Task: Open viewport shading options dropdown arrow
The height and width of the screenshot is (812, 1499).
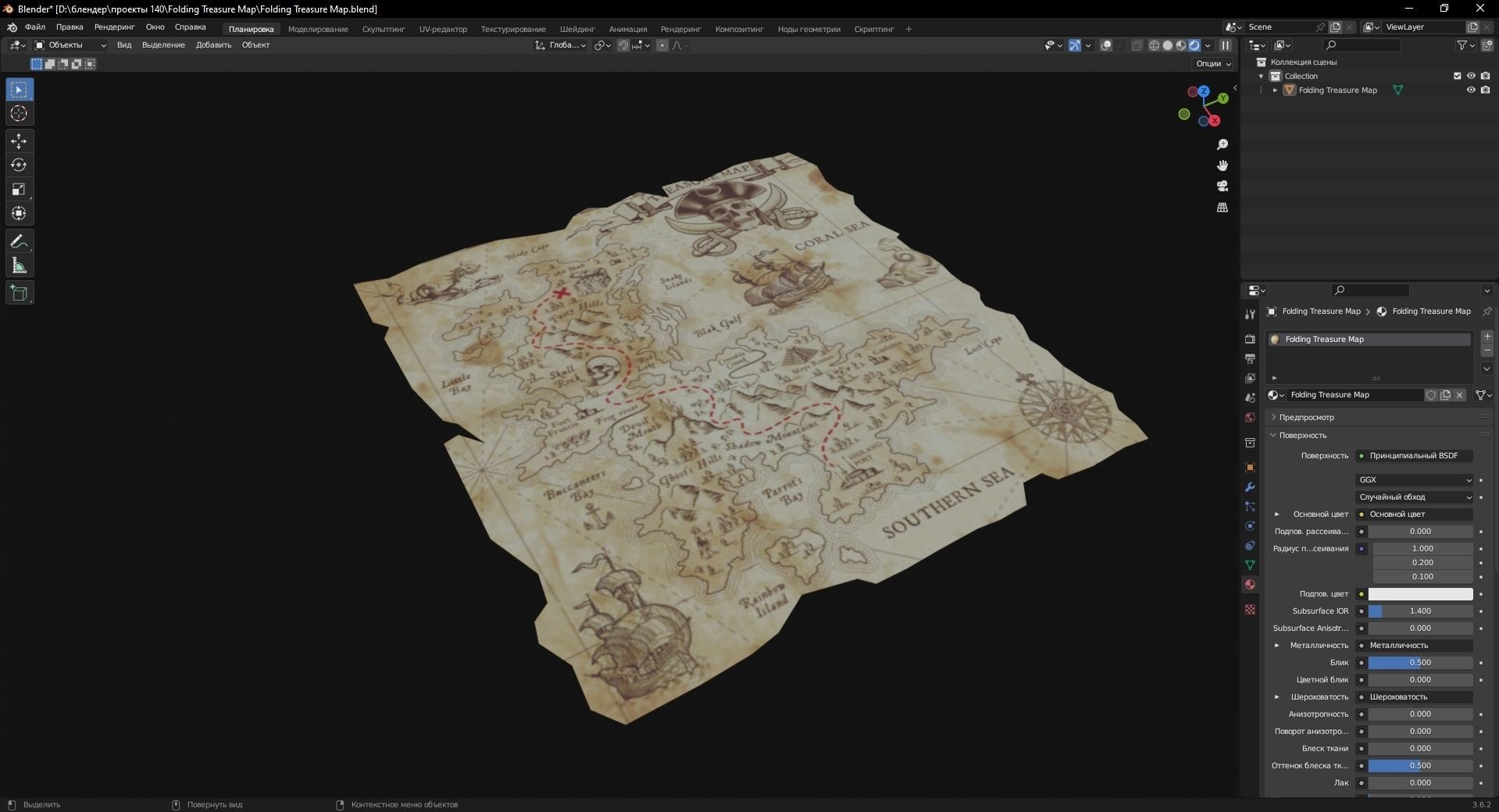Action: (1208, 45)
